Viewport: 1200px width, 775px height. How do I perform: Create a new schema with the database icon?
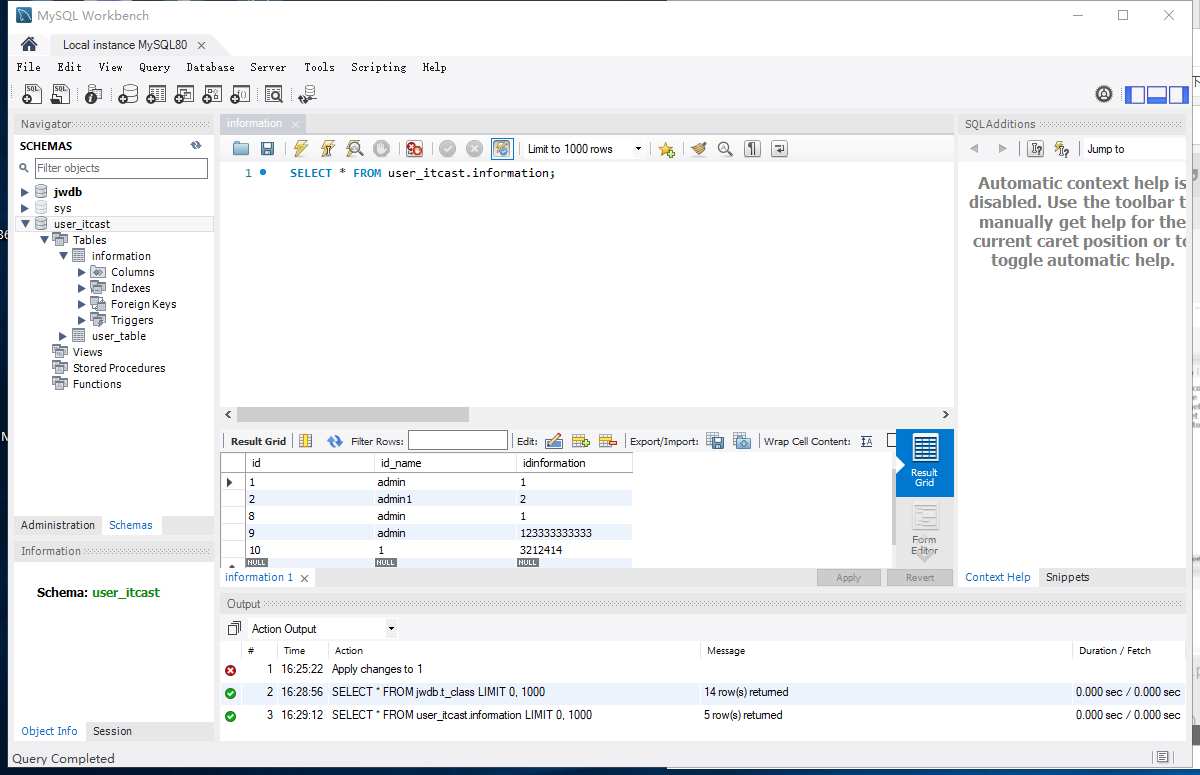point(128,93)
